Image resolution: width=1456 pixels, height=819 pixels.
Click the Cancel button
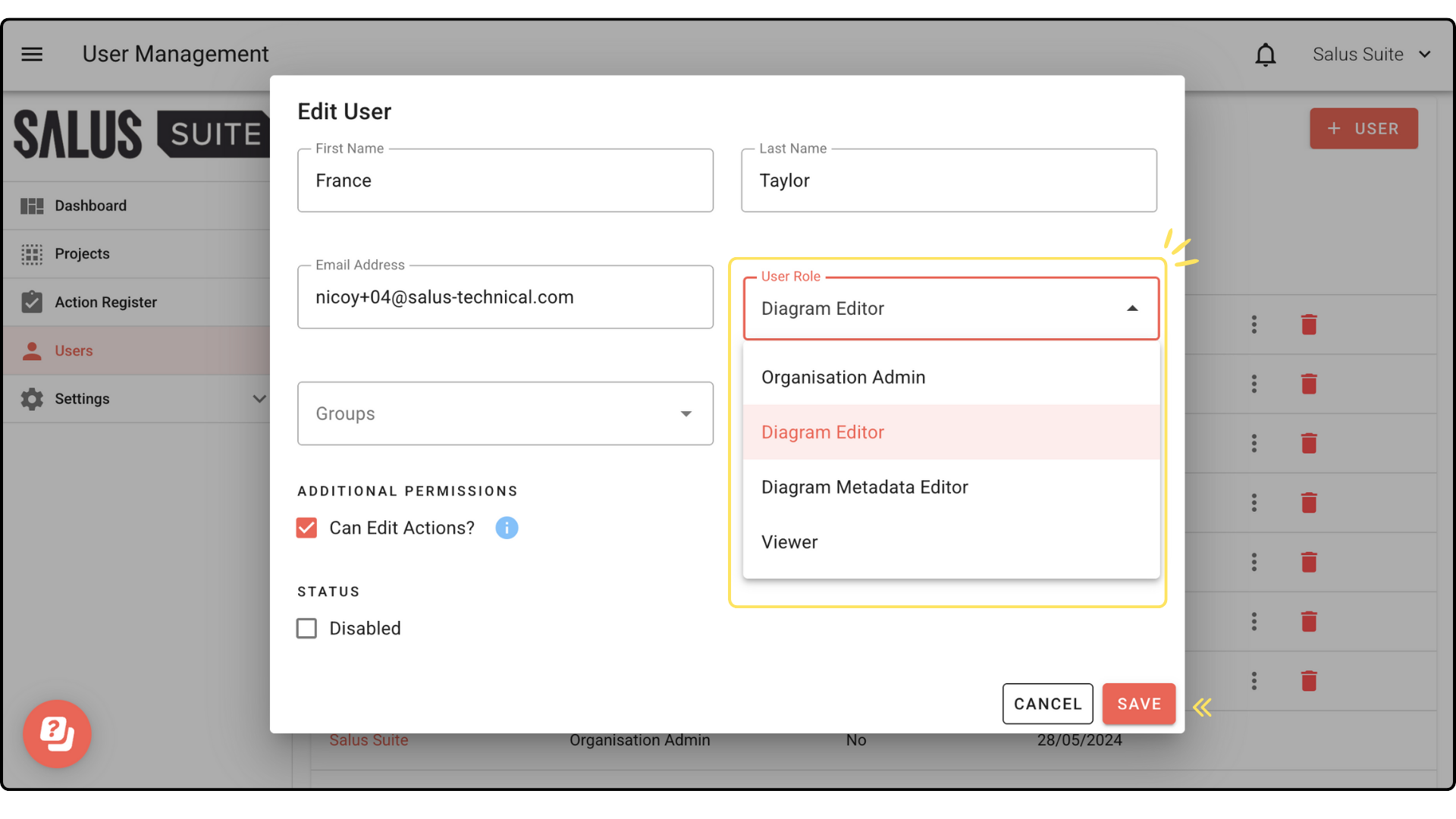tap(1047, 704)
